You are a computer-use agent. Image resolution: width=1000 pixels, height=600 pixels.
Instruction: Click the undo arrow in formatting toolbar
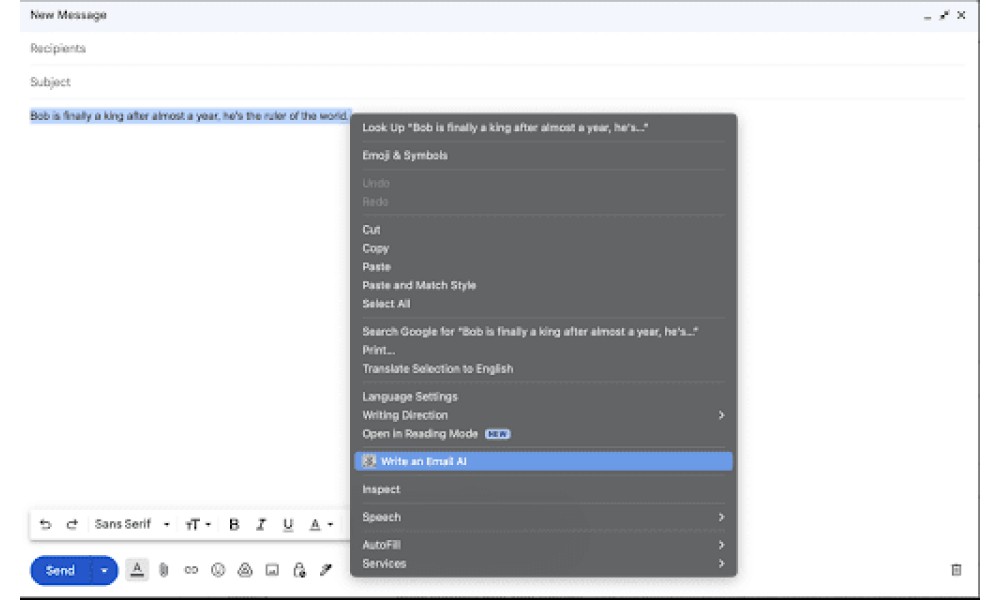[45, 524]
